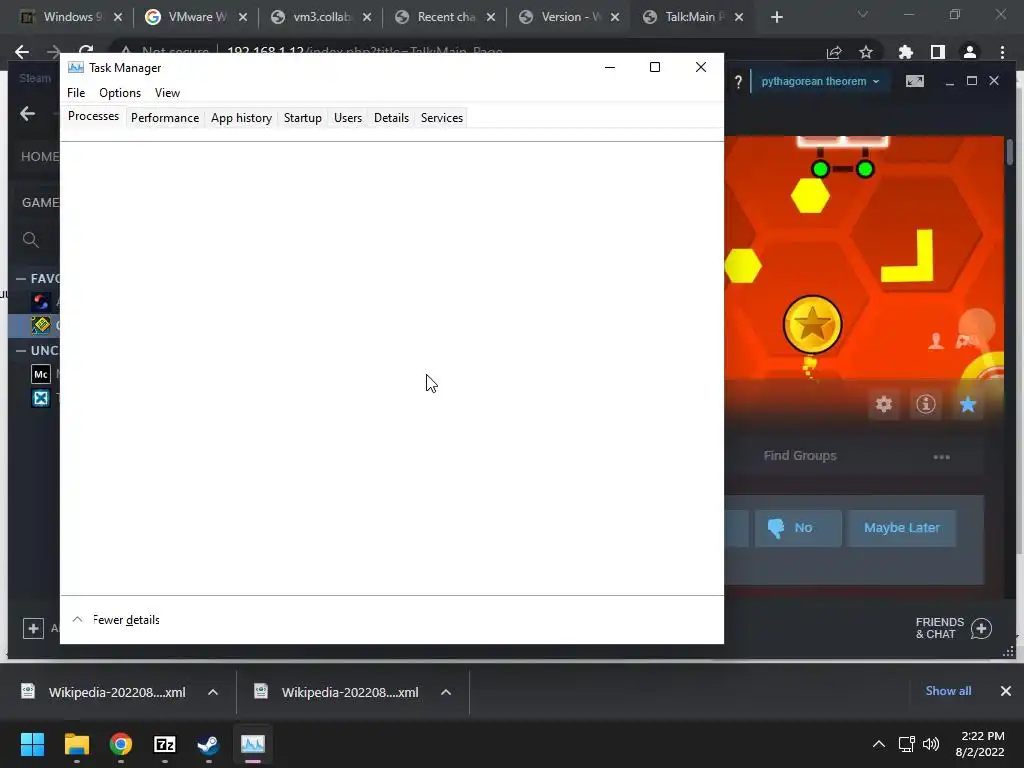Expand options for first Wikipedia xml download
The width and height of the screenshot is (1024, 768).
click(x=213, y=692)
